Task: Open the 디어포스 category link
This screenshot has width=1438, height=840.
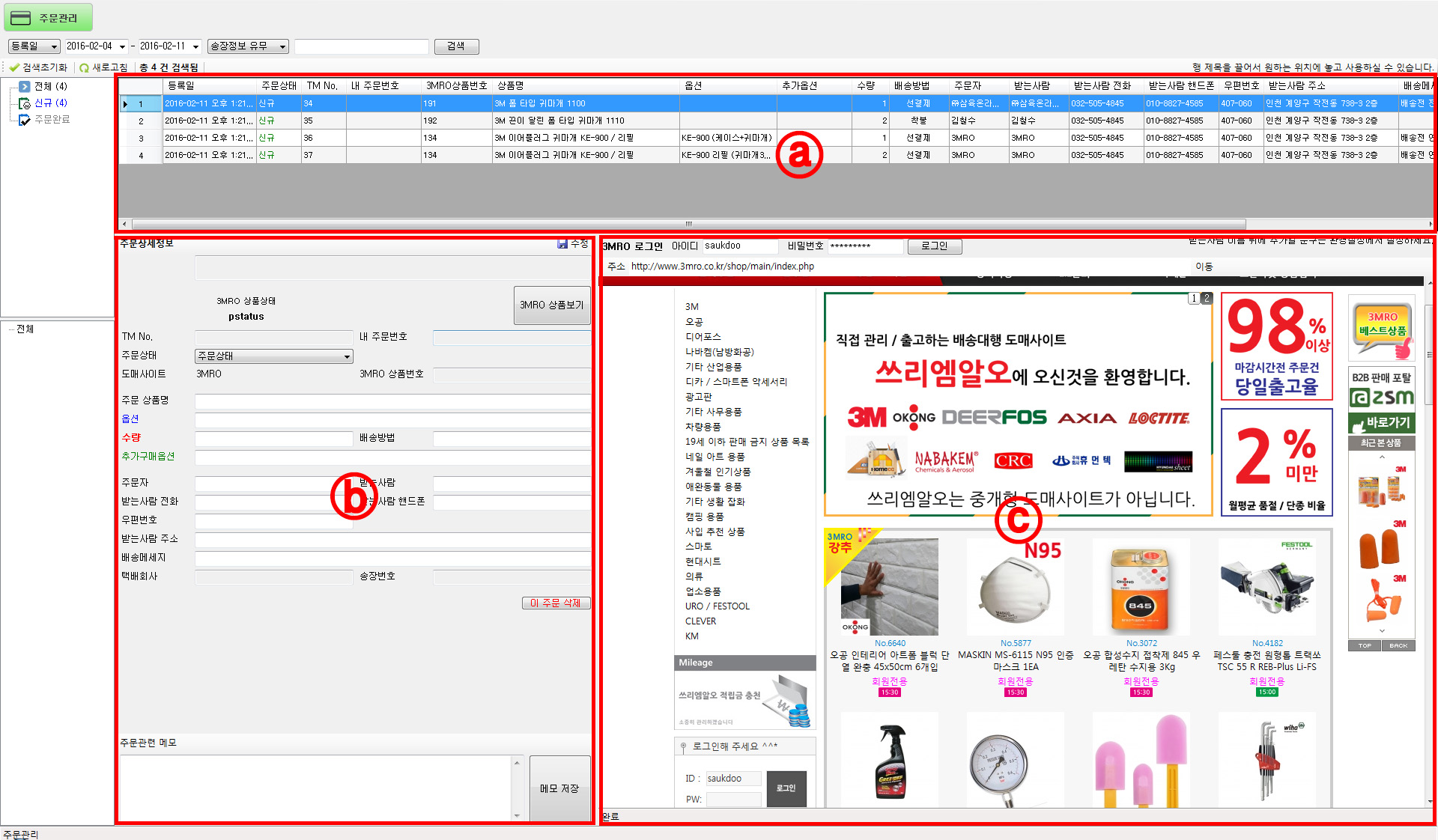Action: pos(703,337)
